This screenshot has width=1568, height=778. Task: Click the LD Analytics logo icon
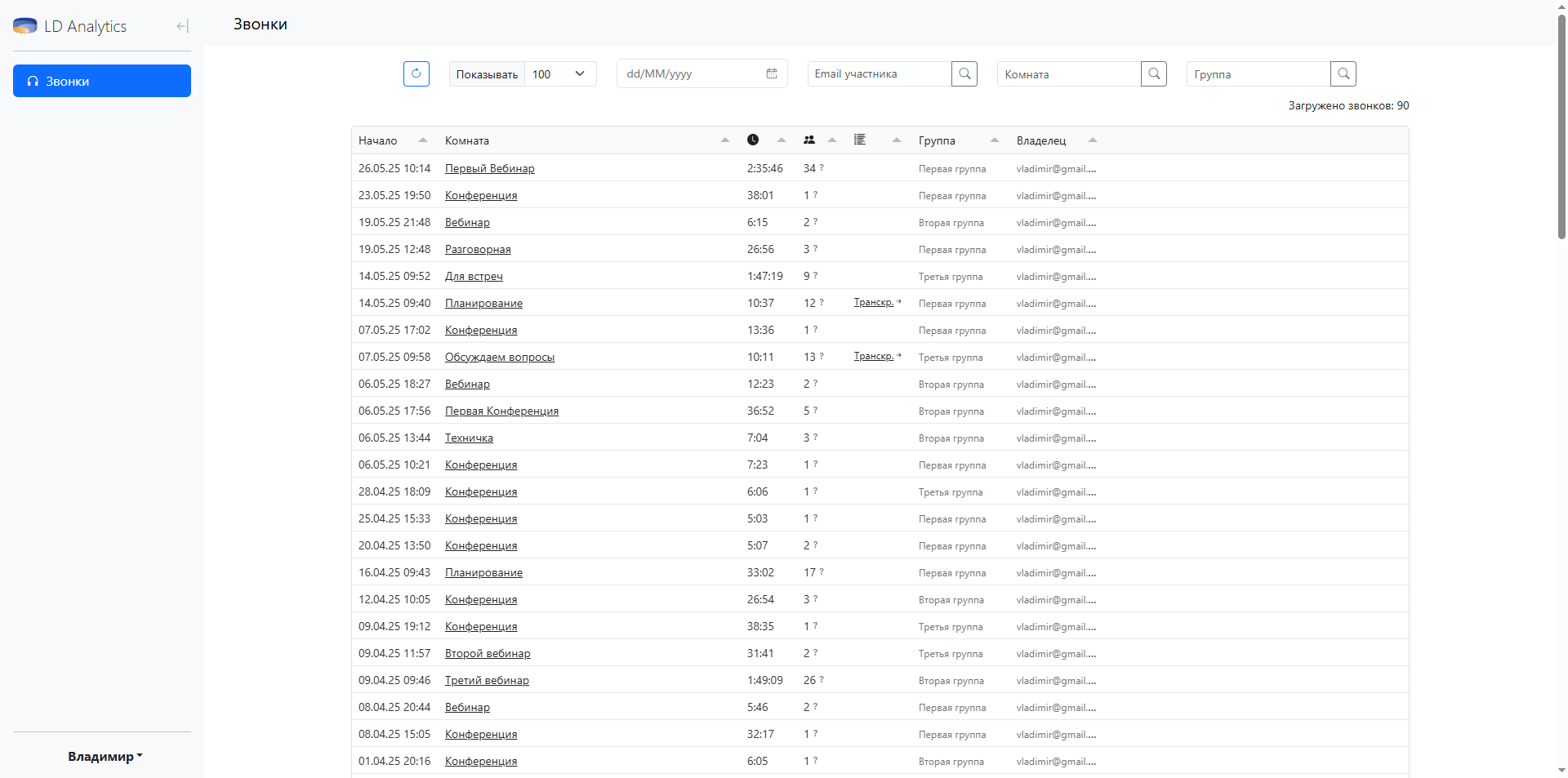click(25, 26)
